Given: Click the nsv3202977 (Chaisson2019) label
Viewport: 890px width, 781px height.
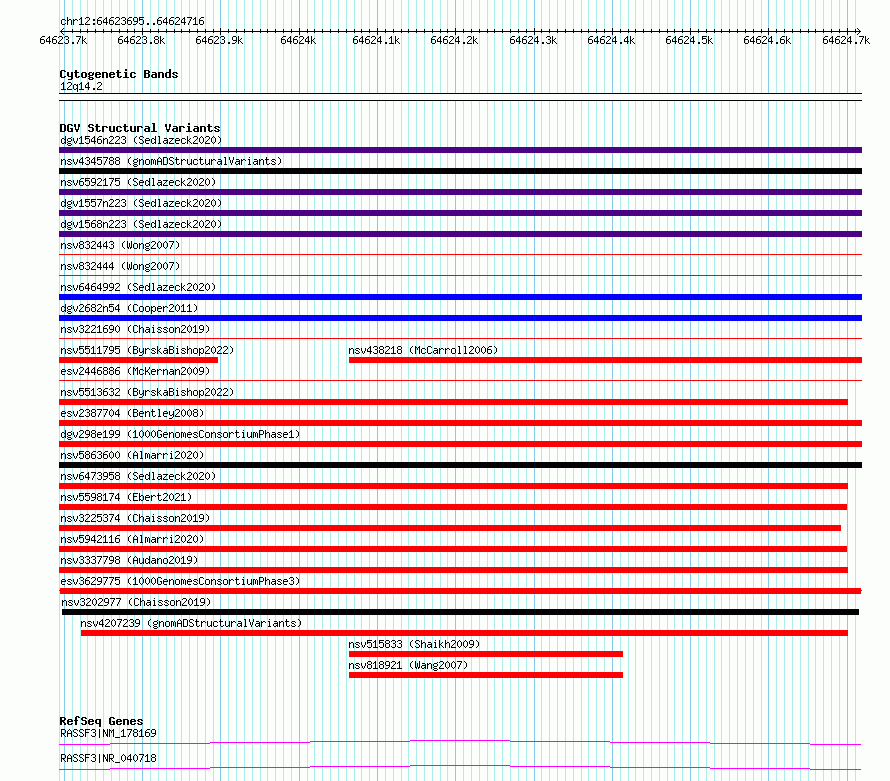Looking at the screenshot, I should (136, 602).
